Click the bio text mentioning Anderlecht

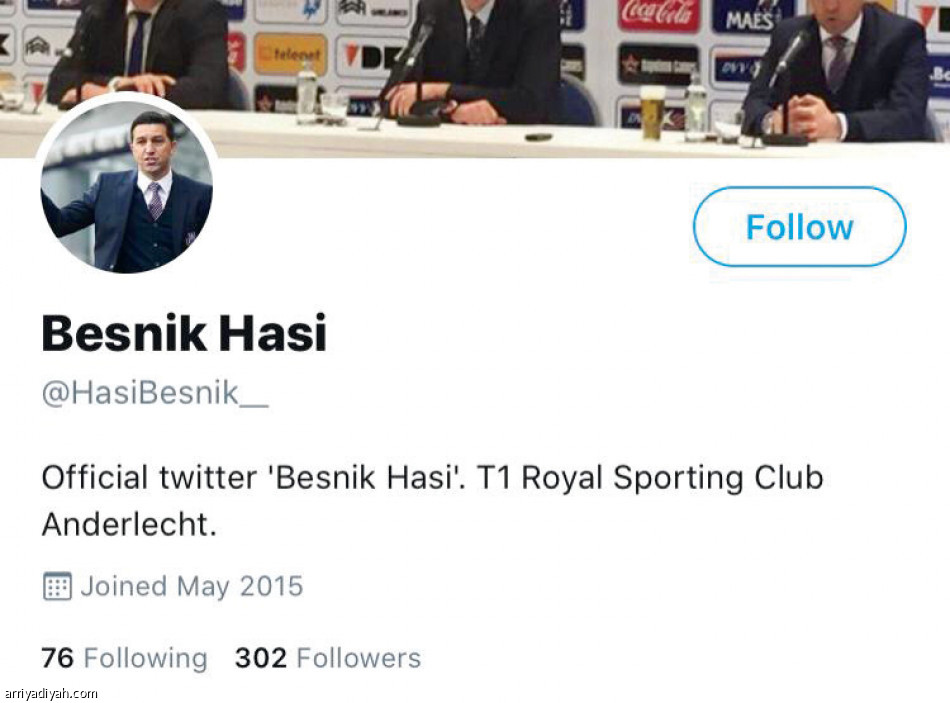[433, 501]
